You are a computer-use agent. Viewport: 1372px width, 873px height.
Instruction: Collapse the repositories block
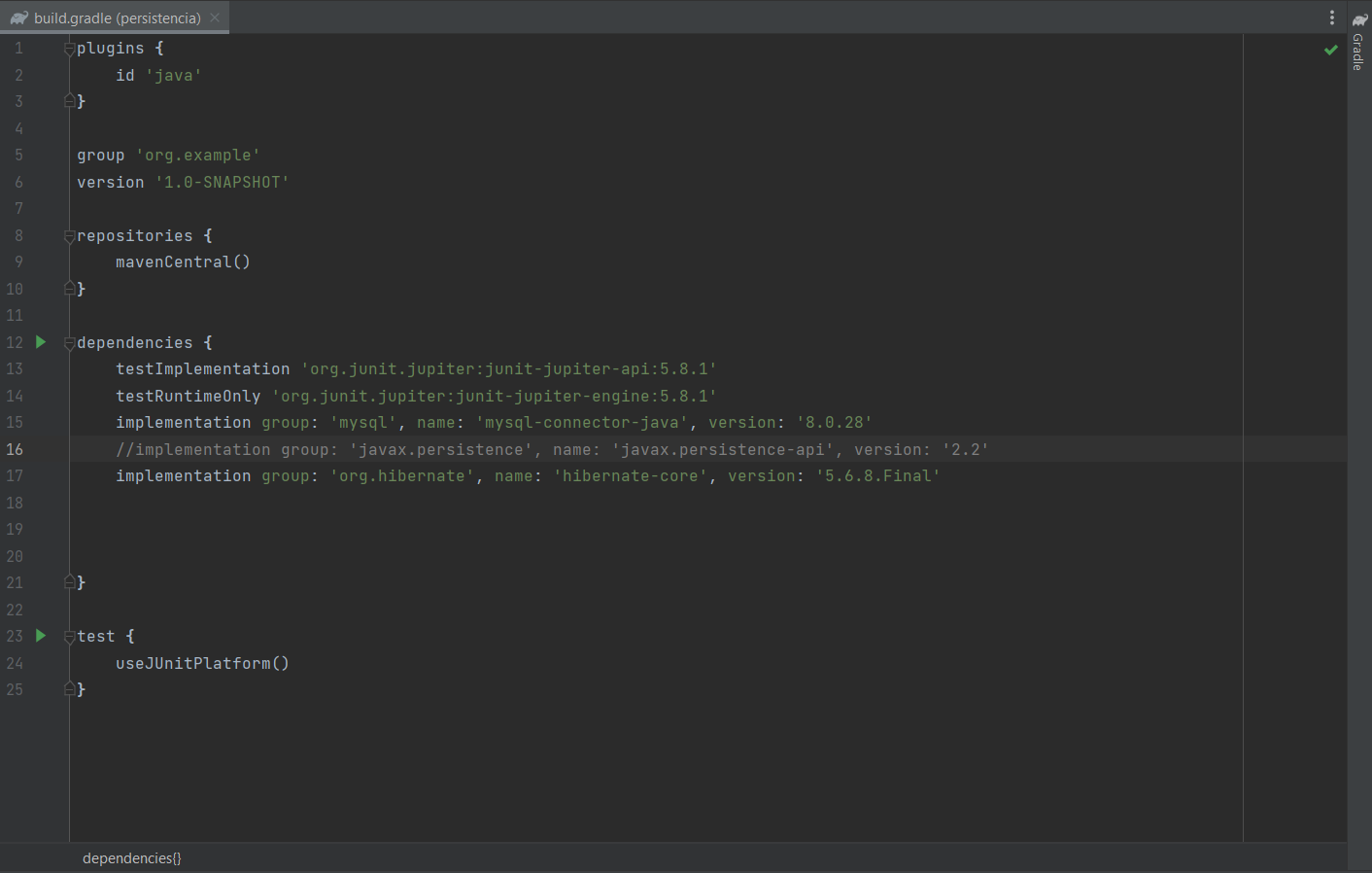pyautogui.click(x=69, y=236)
